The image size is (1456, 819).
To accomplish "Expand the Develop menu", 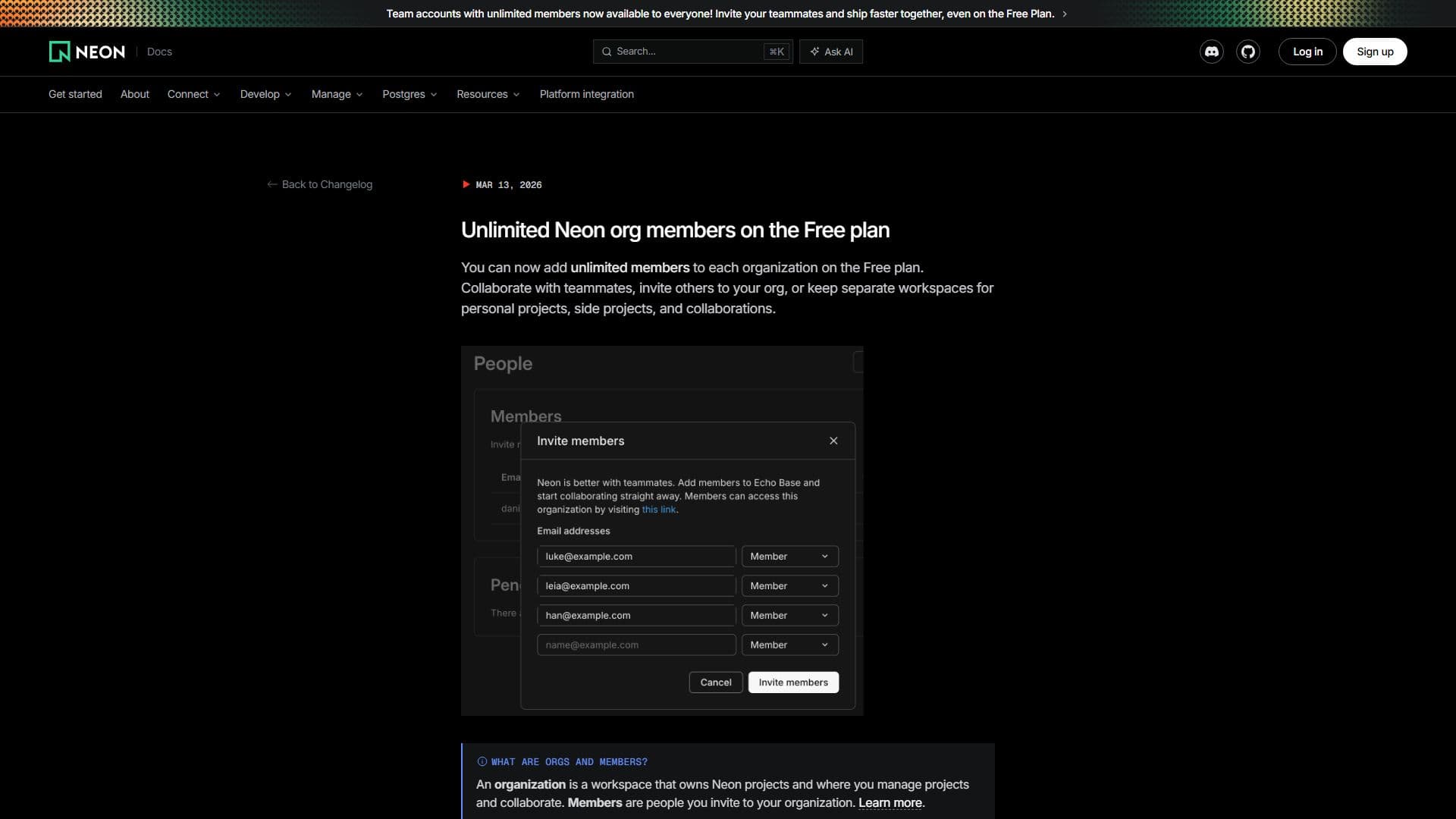I will pyautogui.click(x=265, y=94).
